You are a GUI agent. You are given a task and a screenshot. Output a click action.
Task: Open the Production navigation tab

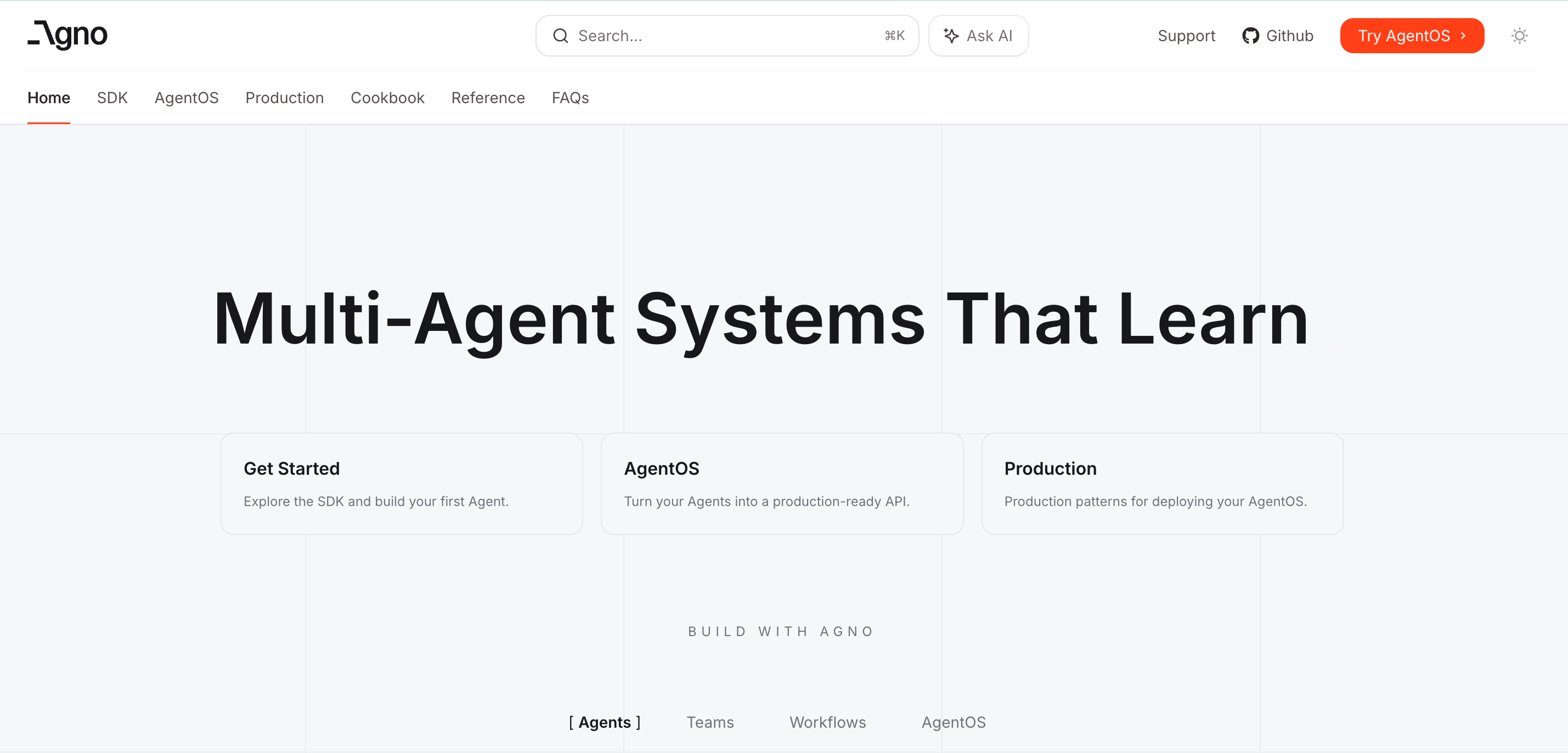[284, 98]
